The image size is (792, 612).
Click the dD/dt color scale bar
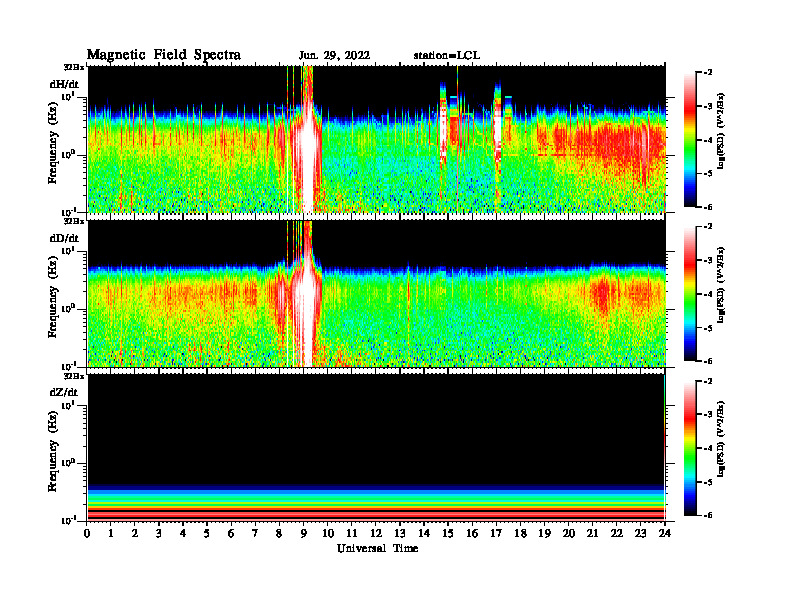click(x=690, y=294)
